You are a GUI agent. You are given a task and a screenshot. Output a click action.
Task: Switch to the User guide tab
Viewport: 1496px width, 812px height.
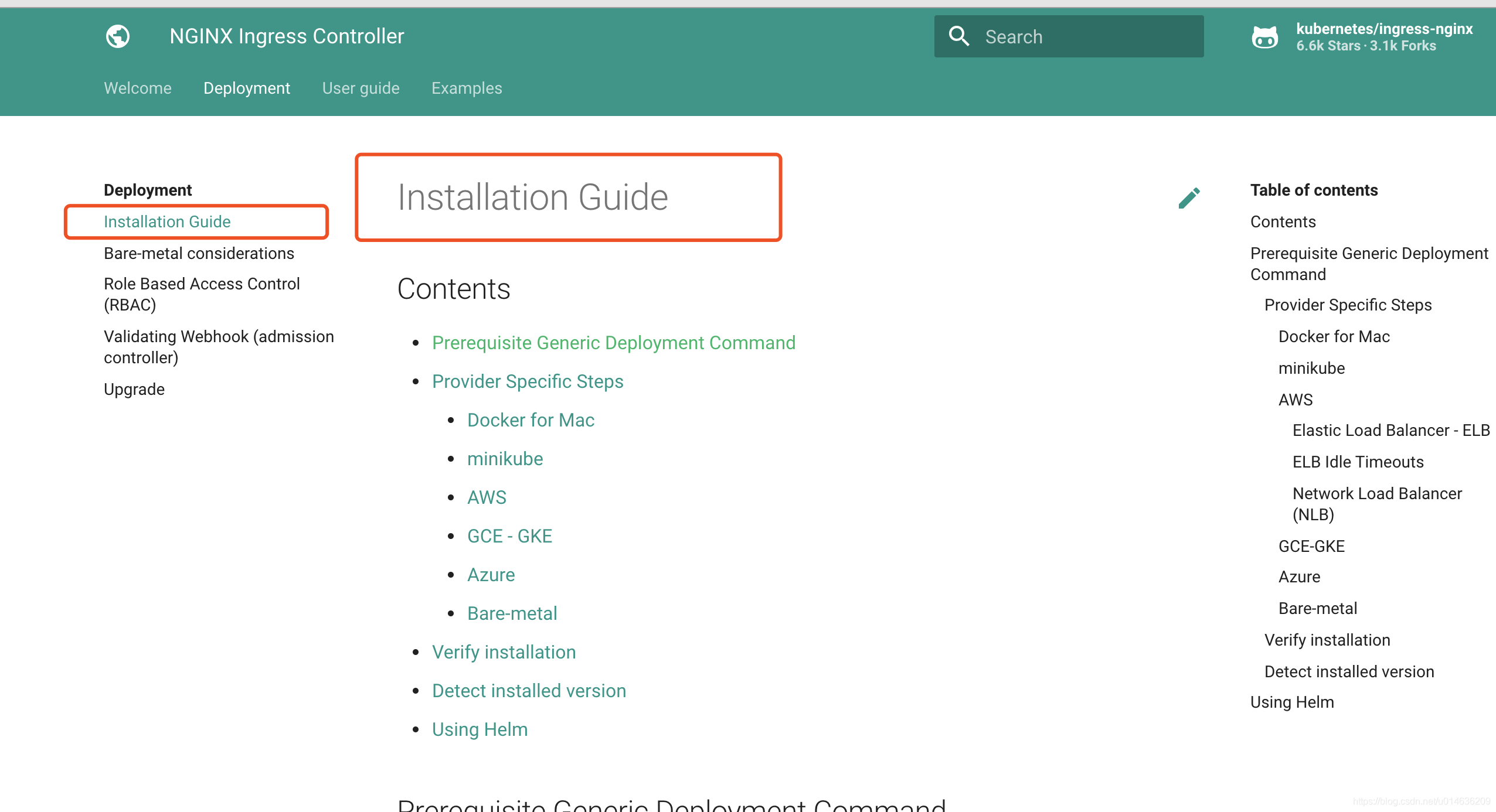(x=361, y=88)
